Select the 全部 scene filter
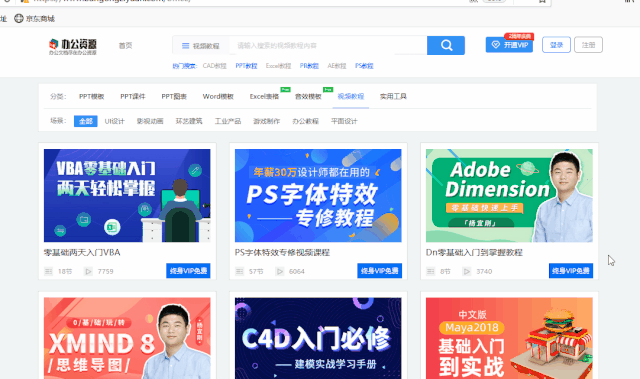This screenshot has width=640, height=379. click(x=86, y=121)
